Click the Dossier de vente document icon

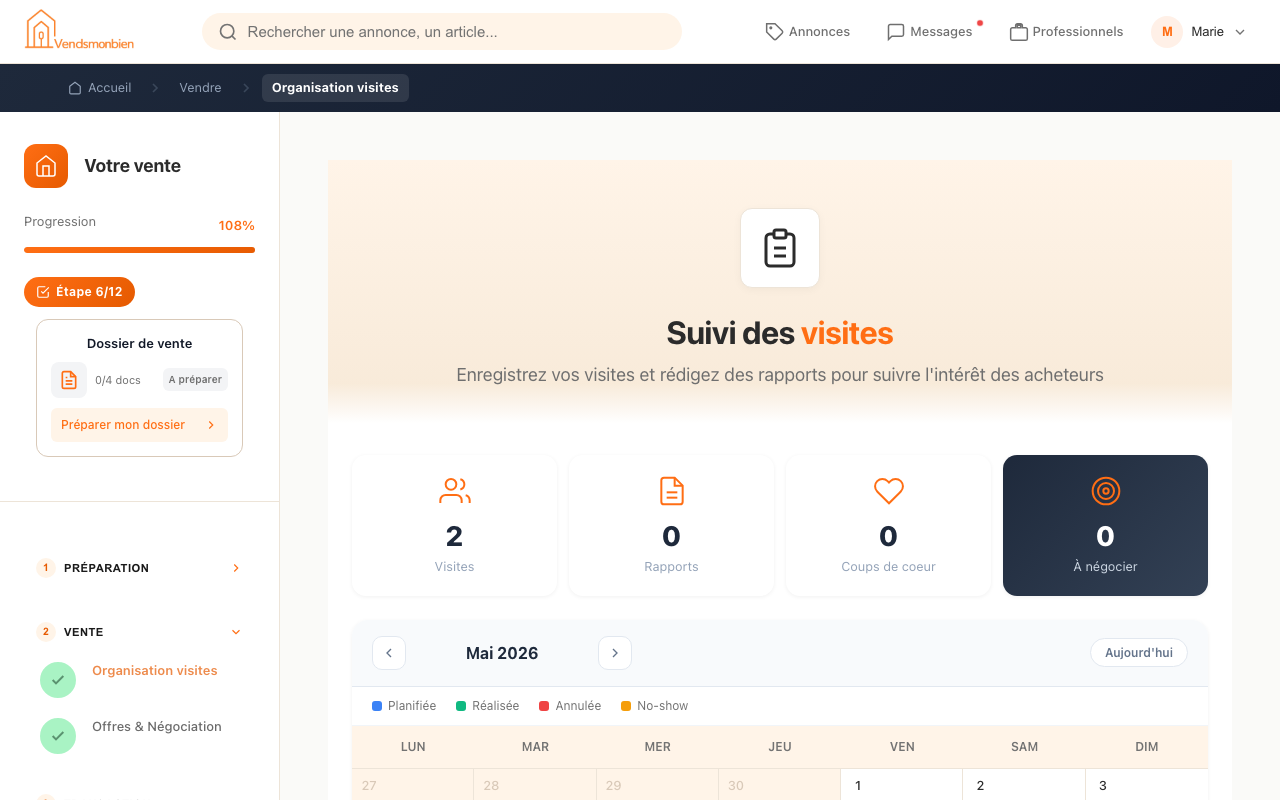coord(69,380)
